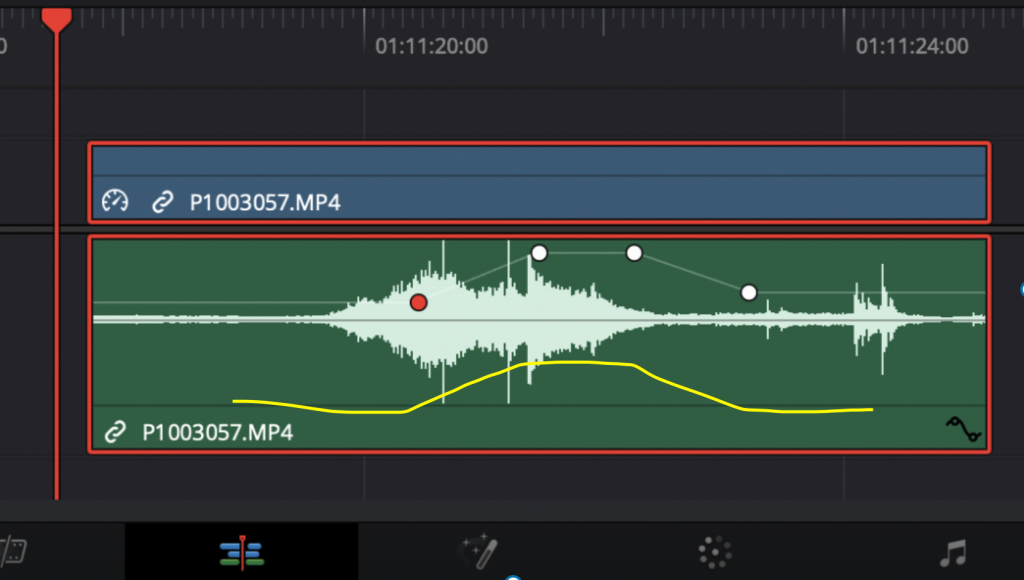
Task: Click the red playhead handle on ruler
Action: [57, 18]
